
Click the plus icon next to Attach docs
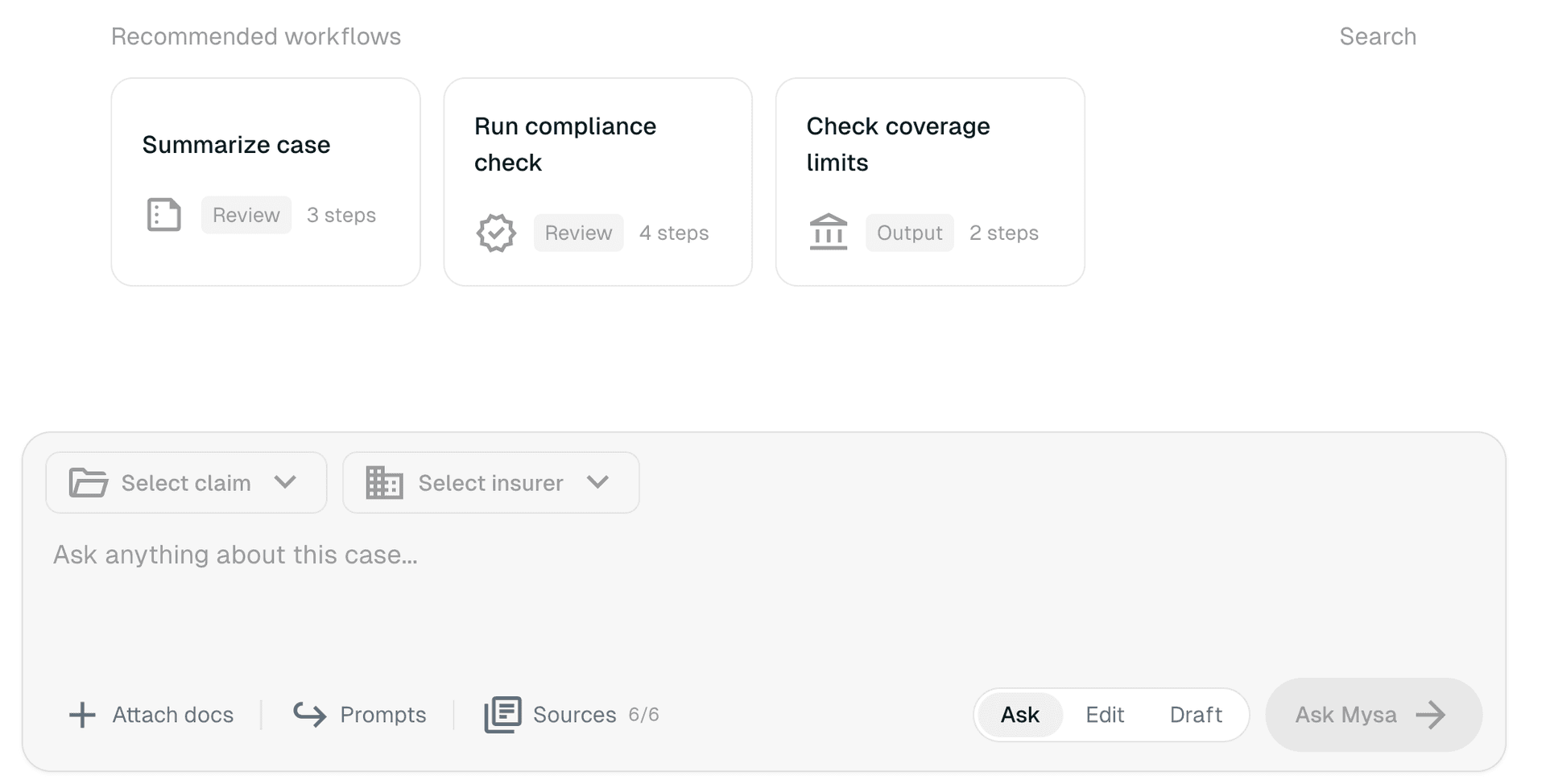(x=81, y=715)
